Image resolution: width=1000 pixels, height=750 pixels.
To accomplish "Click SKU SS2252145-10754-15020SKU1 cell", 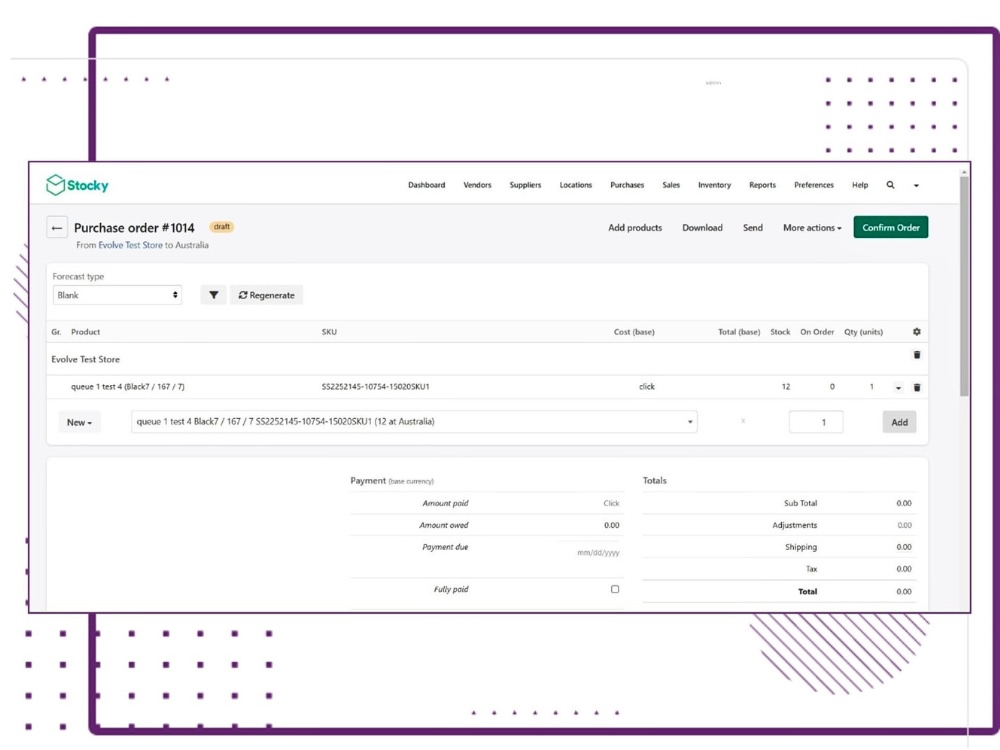I will click(x=376, y=386).
